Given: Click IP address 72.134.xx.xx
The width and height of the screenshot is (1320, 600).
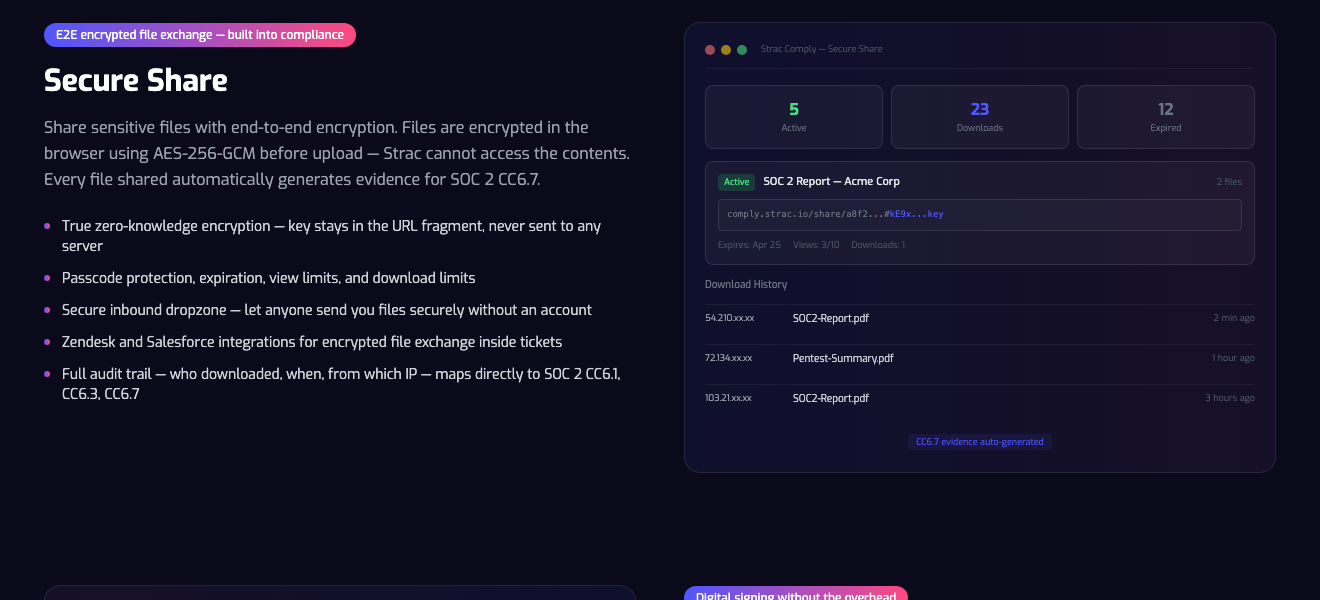Looking at the screenshot, I should click(x=728, y=358).
